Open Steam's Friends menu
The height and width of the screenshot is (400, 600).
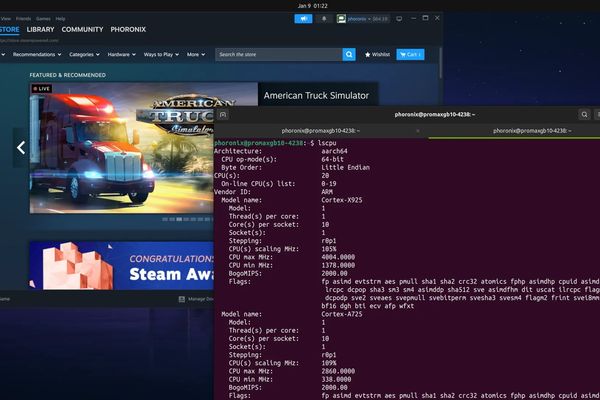point(23,18)
